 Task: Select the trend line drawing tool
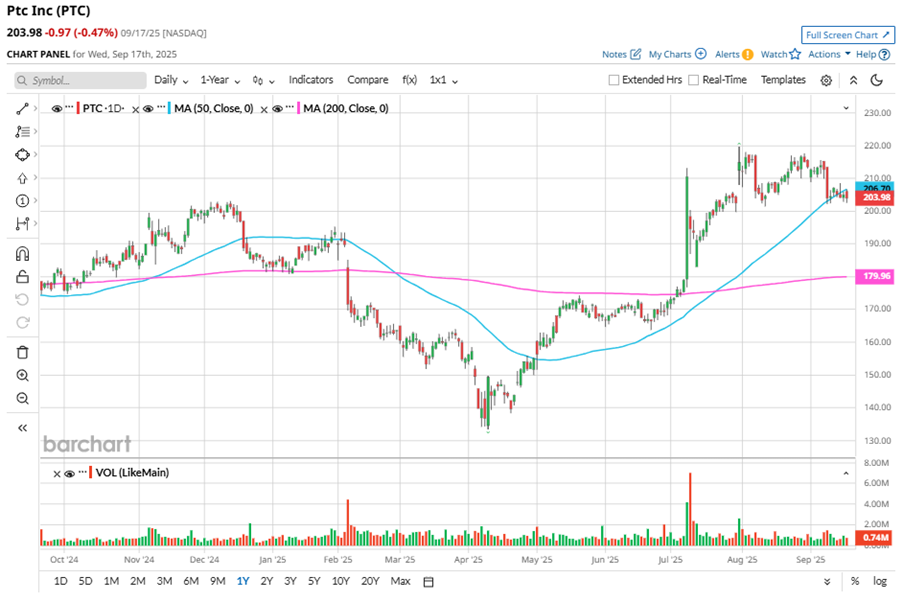tap(22, 108)
